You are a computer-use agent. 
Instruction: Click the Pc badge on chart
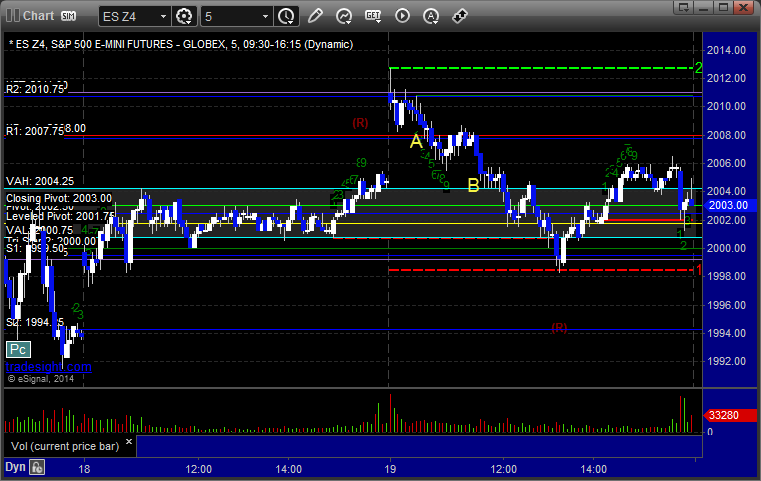coord(18,349)
